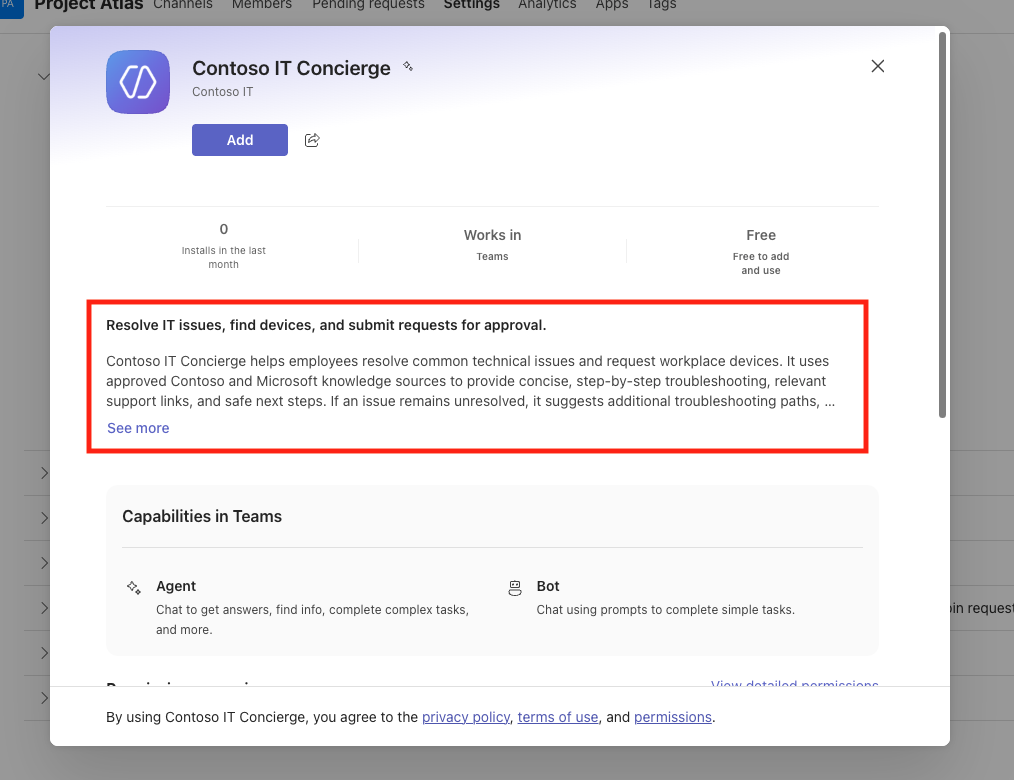Click the Agent capability heading
Viewport: 1014px width, 780px height.
tap(176, 586)
